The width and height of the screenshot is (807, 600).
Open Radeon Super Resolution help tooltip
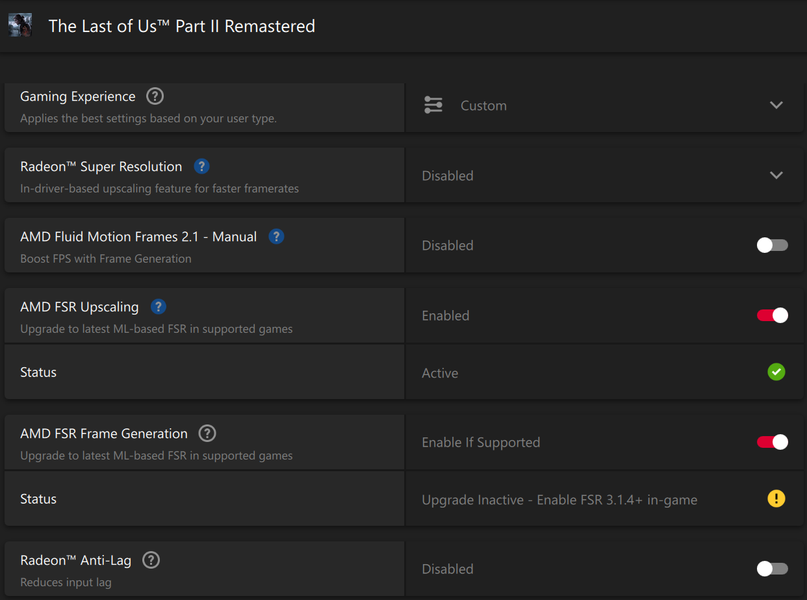pos(201,167)
